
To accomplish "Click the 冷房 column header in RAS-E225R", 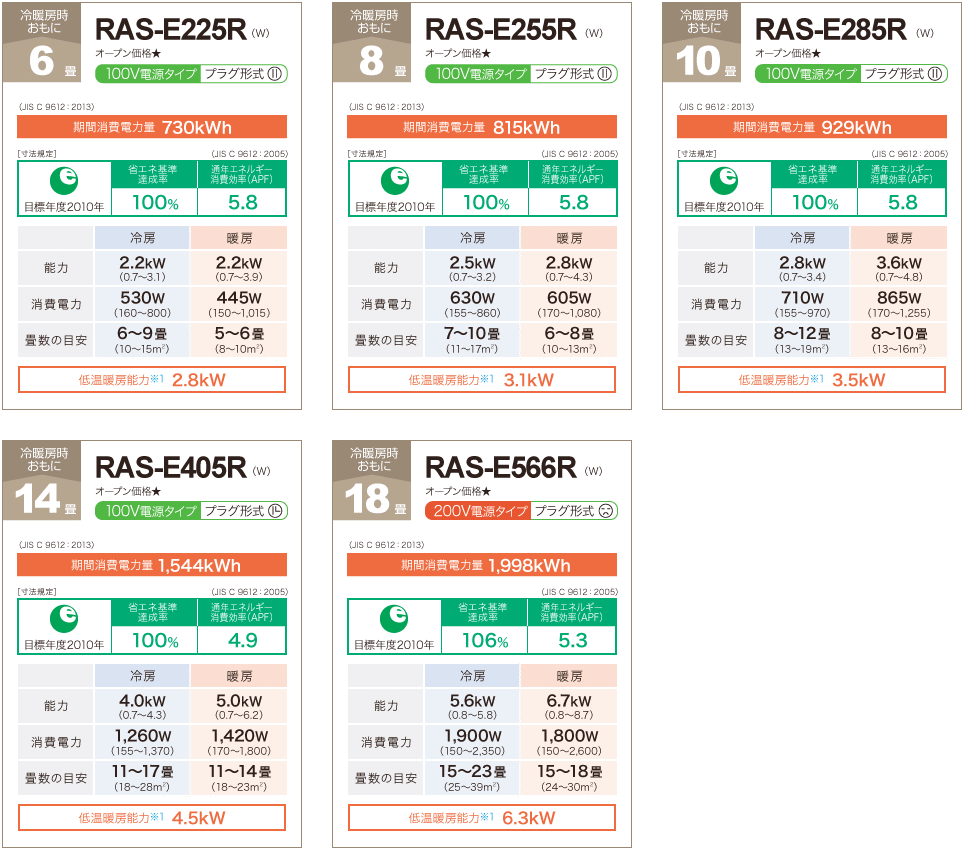I will pyautogui.click(x=142, y=238).
